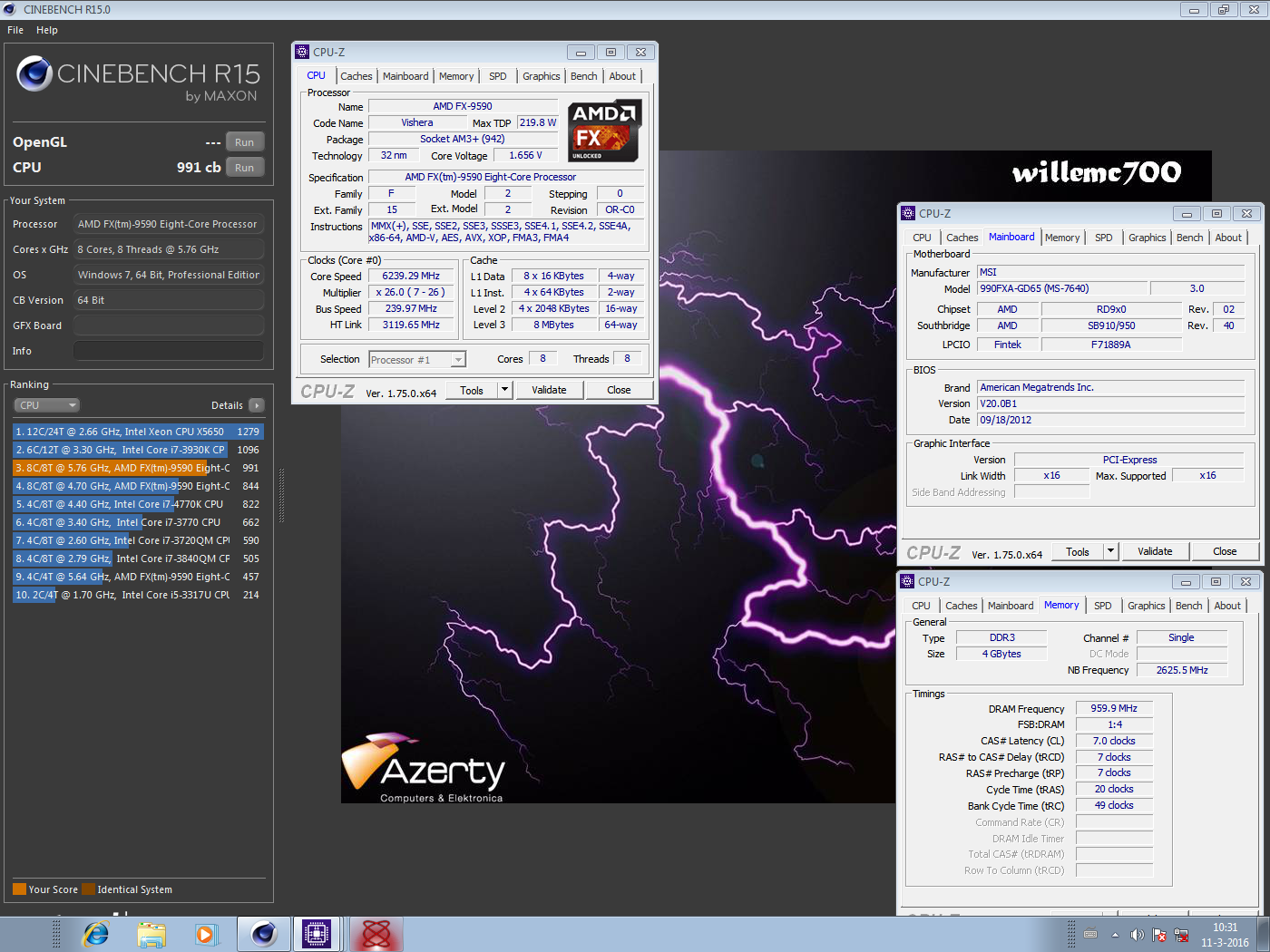Screen dimensions: 1270x952
Task: Open Graphics tab in Memory window
Action: pos(1147,606)
